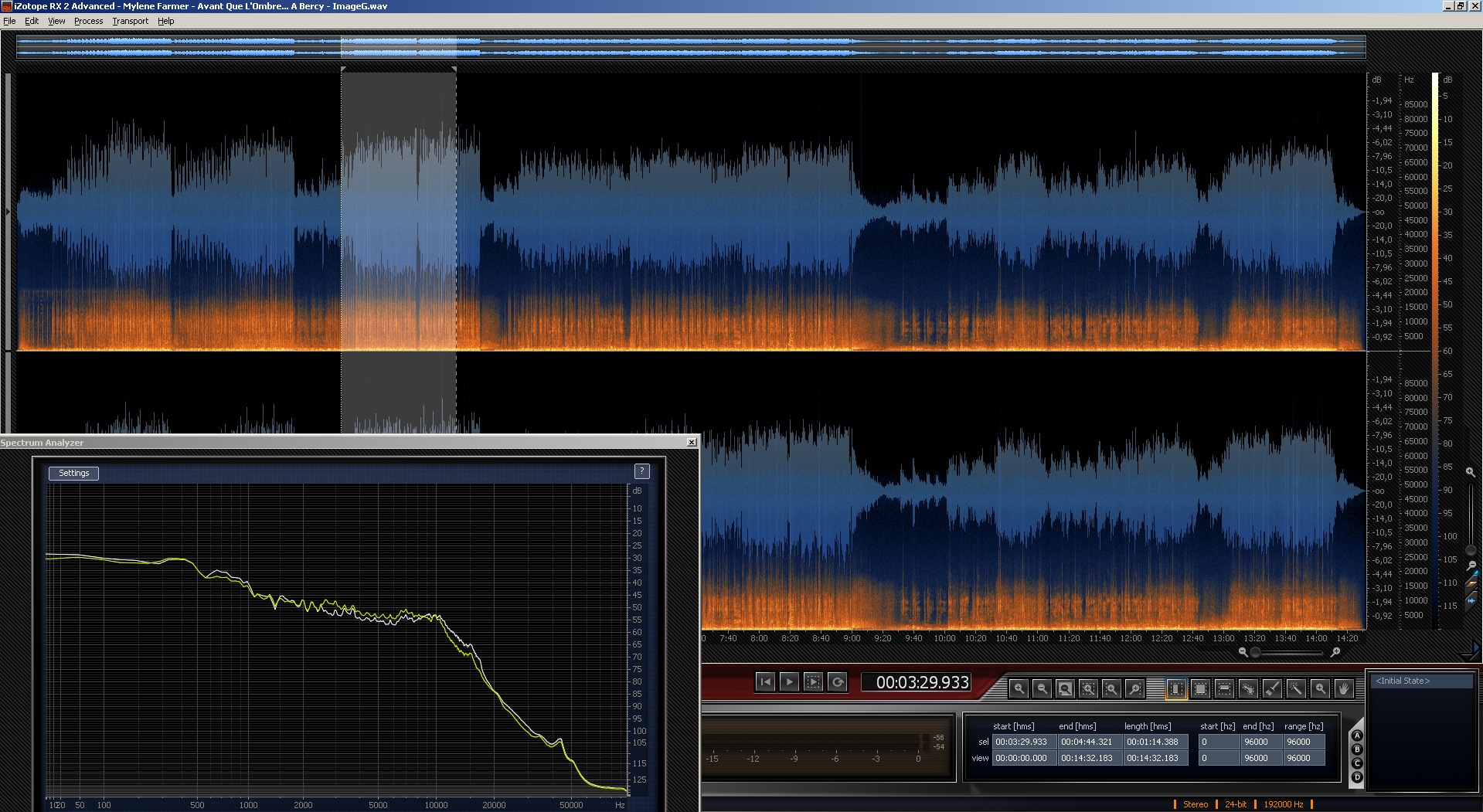Open Spectrum Analyzer Settings
The width and height of the screenshot is (1483, 812).
(74, 473)
